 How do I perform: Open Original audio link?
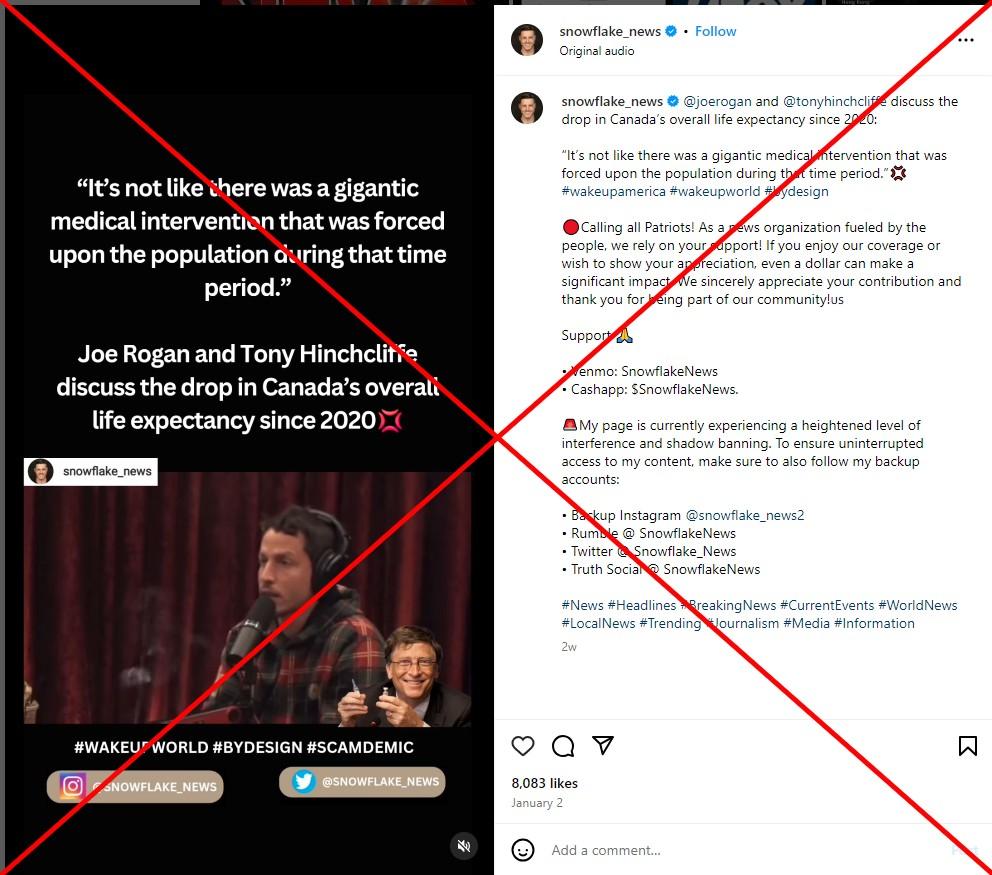597,51
